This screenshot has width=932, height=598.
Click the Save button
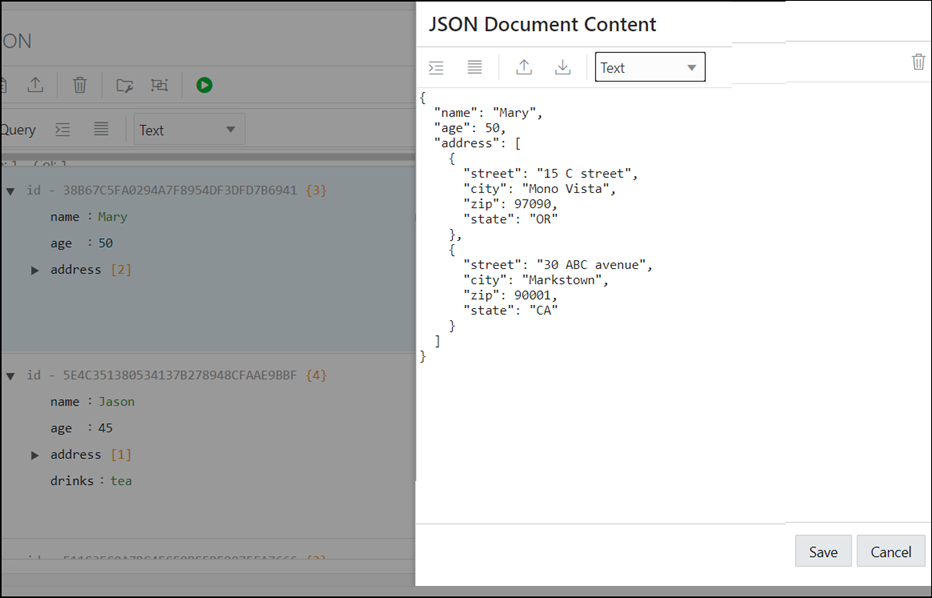coord(823,552)
